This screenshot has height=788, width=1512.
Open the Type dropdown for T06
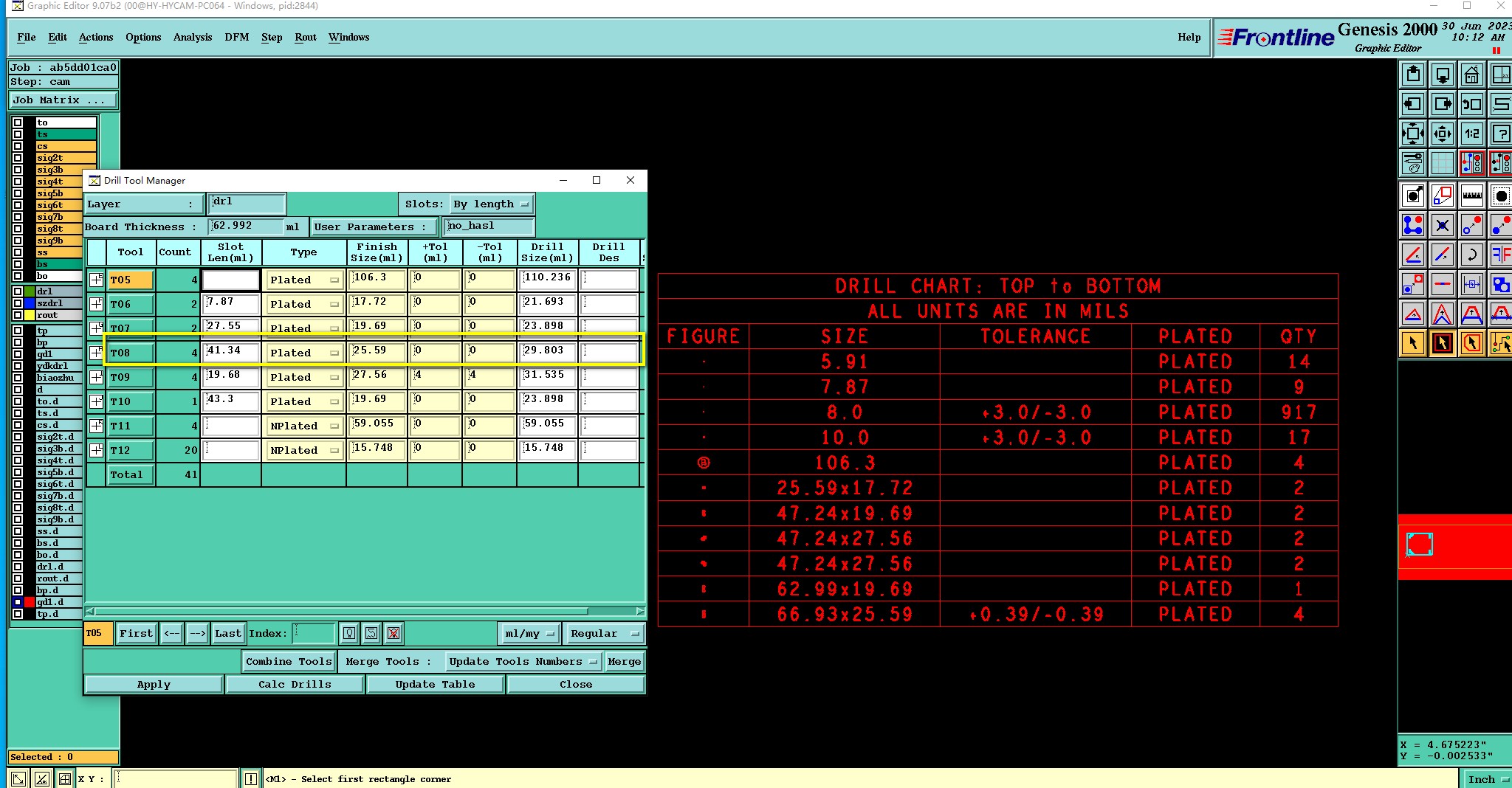304,304
